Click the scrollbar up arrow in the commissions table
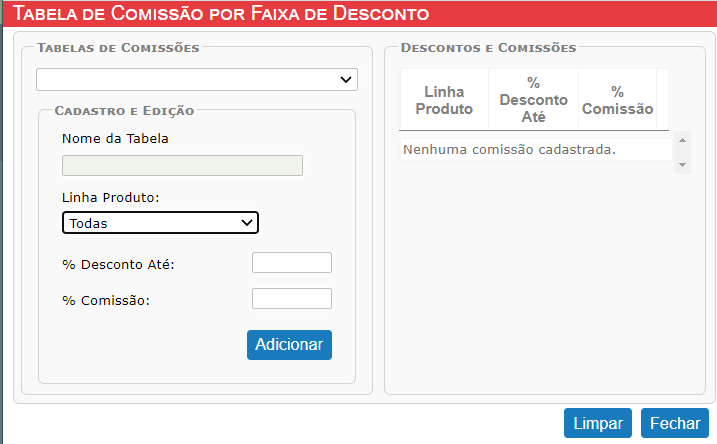The width and height of the screenshot is (717, 444). [682, 140]
